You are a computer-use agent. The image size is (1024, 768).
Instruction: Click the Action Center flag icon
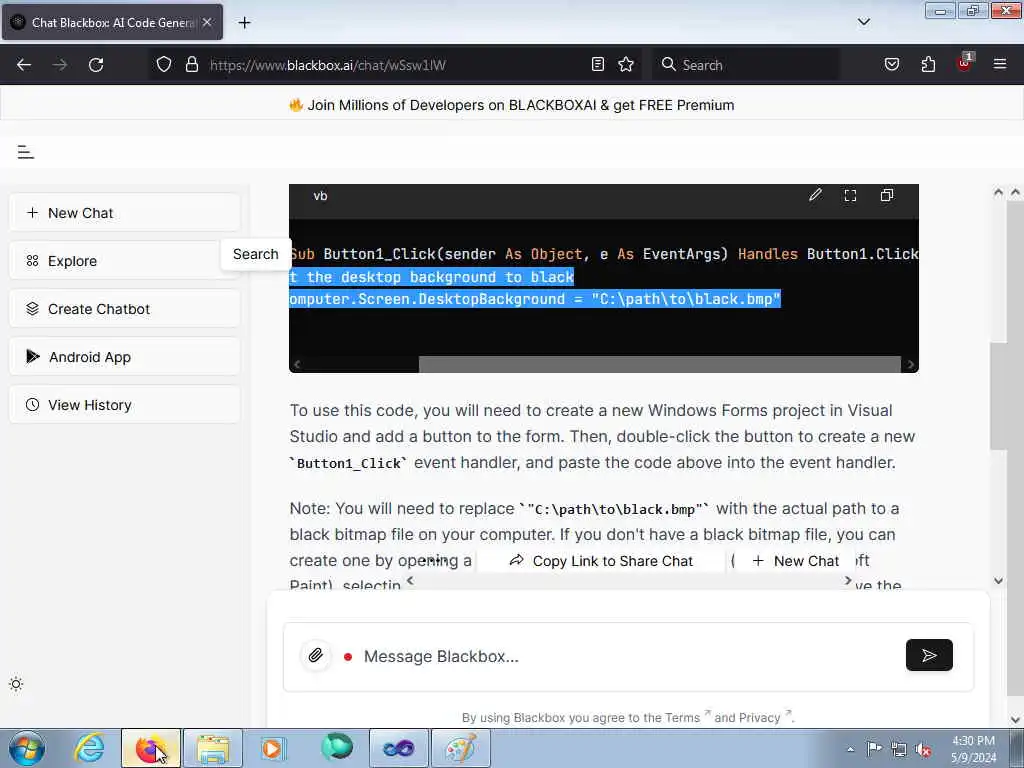(874, 749)
